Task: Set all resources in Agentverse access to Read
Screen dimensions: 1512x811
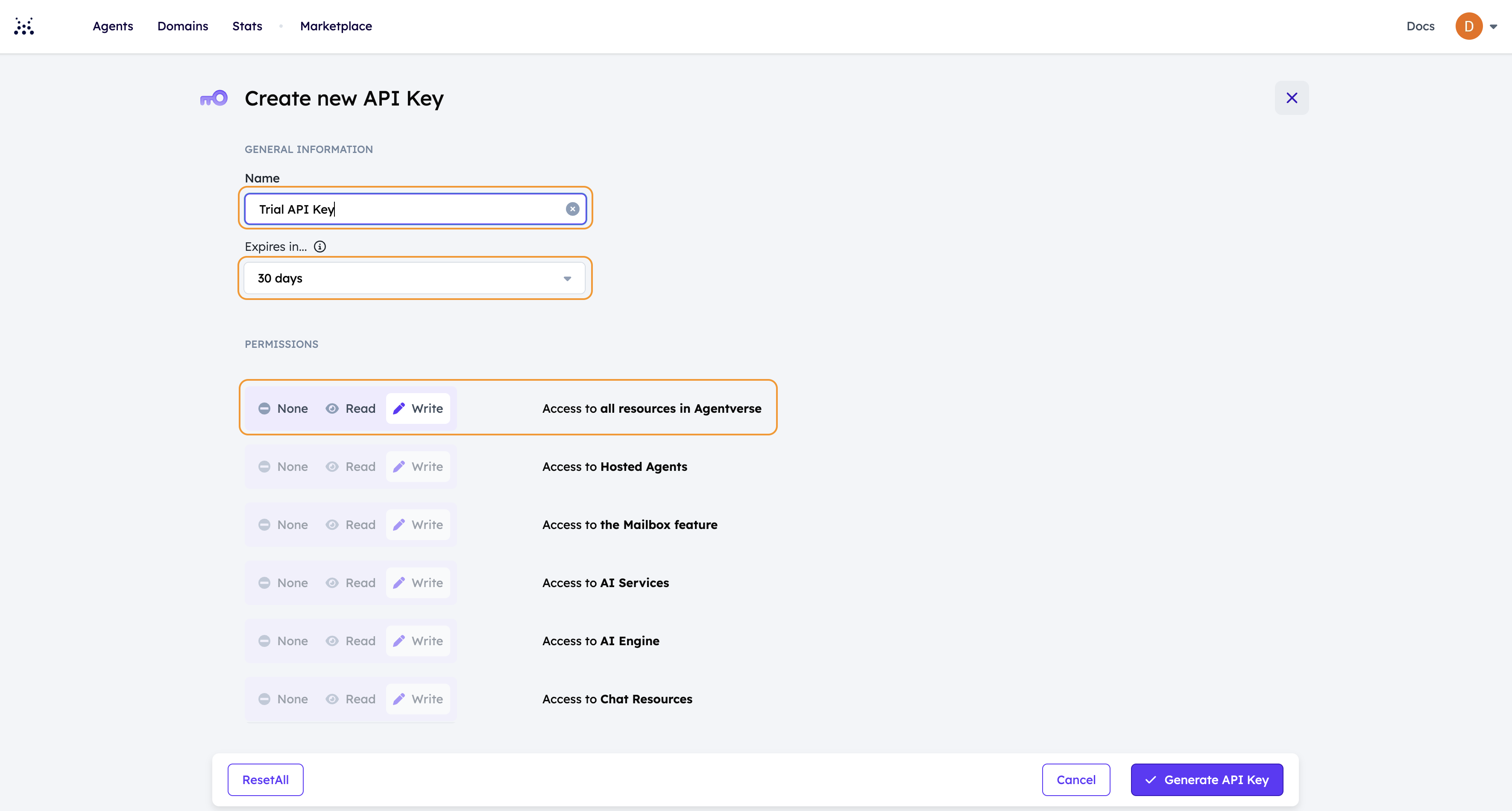Action: point(351,409)
